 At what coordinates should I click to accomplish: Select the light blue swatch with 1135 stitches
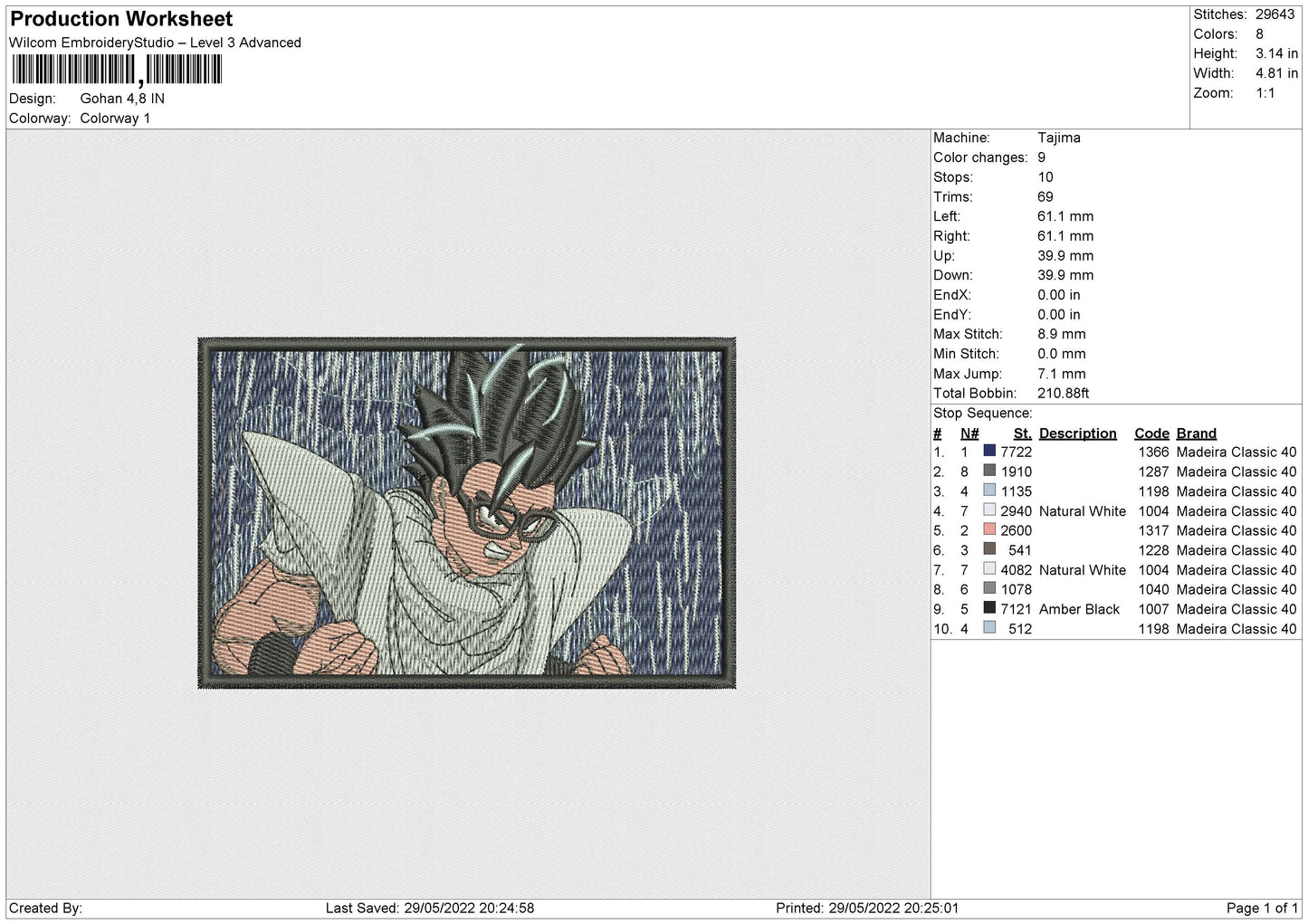coord(989,491)
